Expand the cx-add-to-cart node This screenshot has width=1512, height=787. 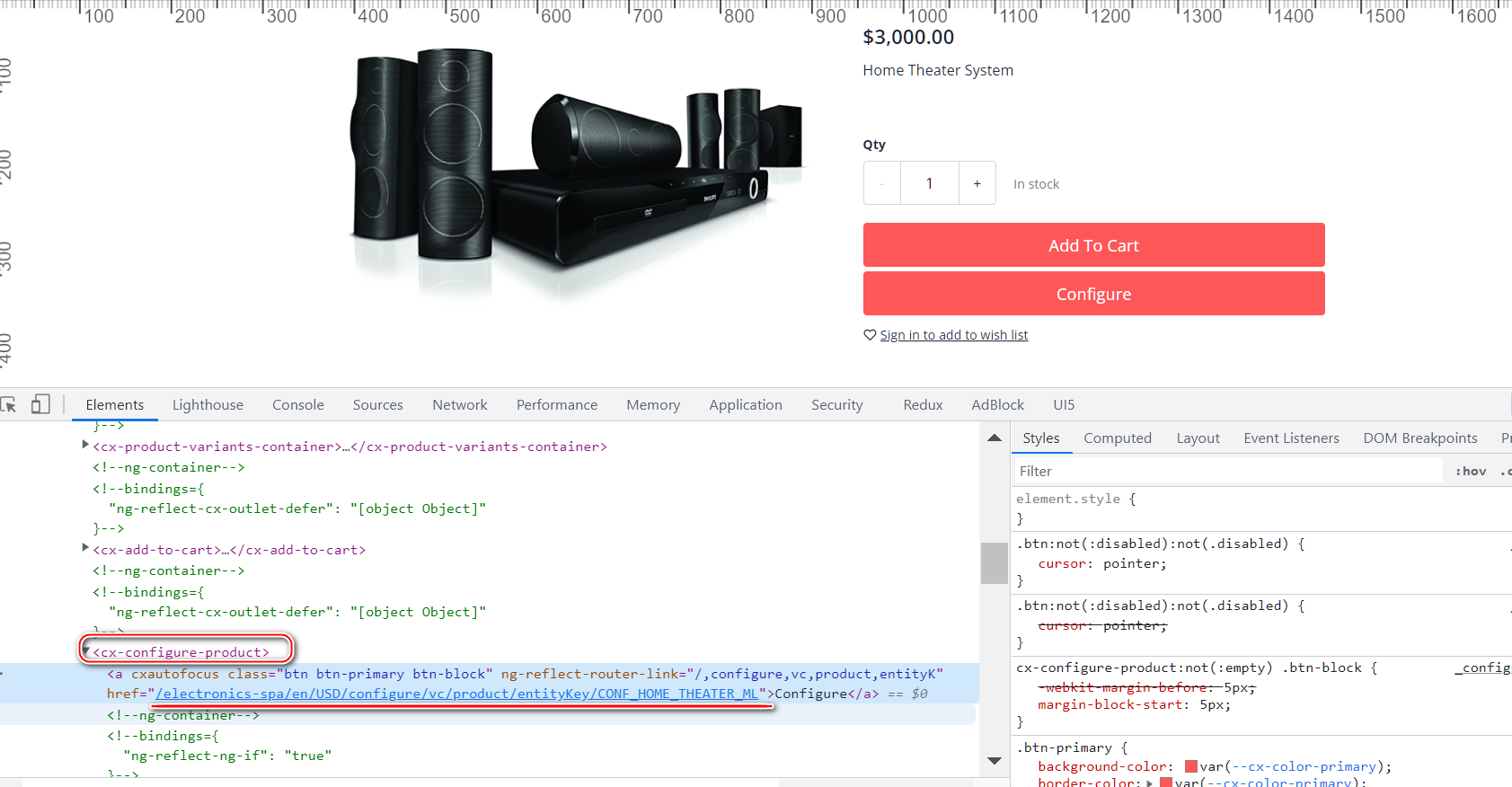85,548
